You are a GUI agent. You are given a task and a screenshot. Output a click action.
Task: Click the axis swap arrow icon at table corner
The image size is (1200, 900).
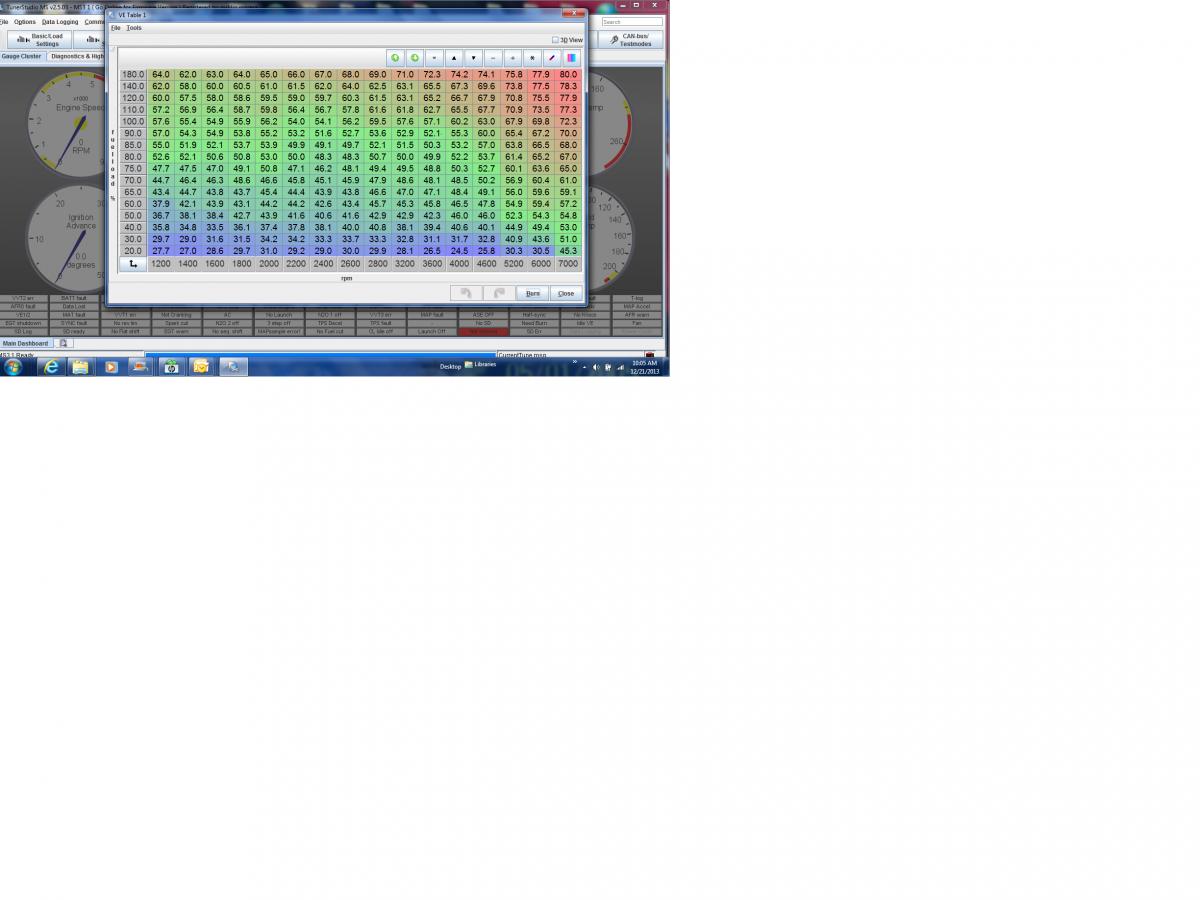pos(133,264)
